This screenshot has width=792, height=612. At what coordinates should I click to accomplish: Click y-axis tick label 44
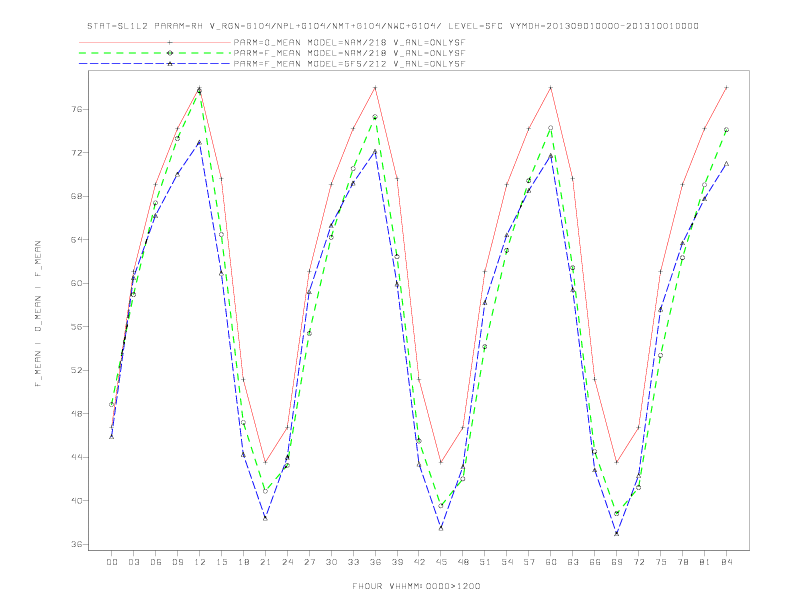[x=76, y=457]
